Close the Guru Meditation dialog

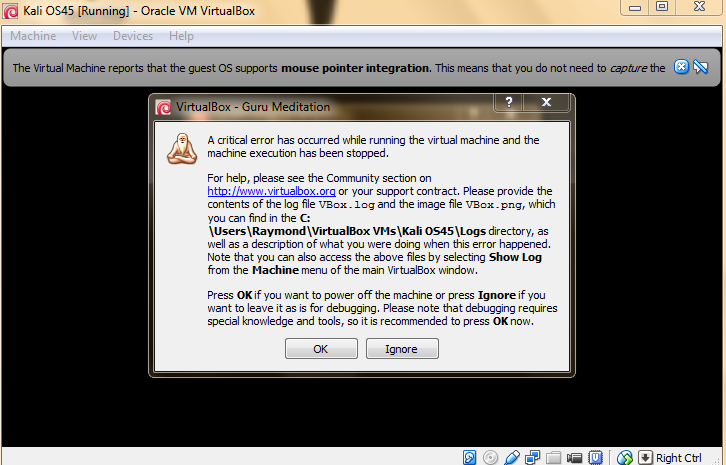546,102
